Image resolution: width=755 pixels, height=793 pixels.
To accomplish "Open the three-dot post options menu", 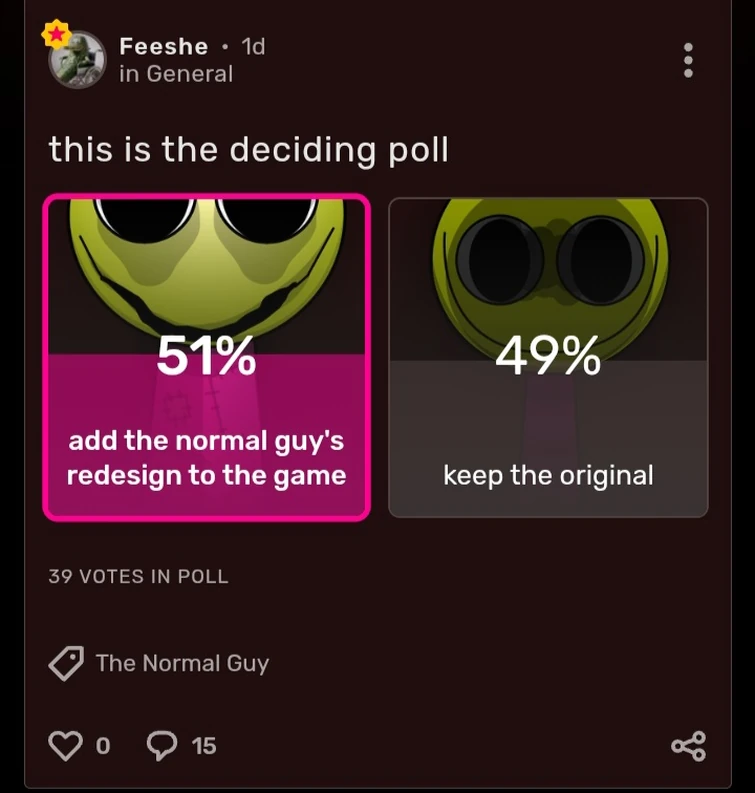I will pos(687,60).
